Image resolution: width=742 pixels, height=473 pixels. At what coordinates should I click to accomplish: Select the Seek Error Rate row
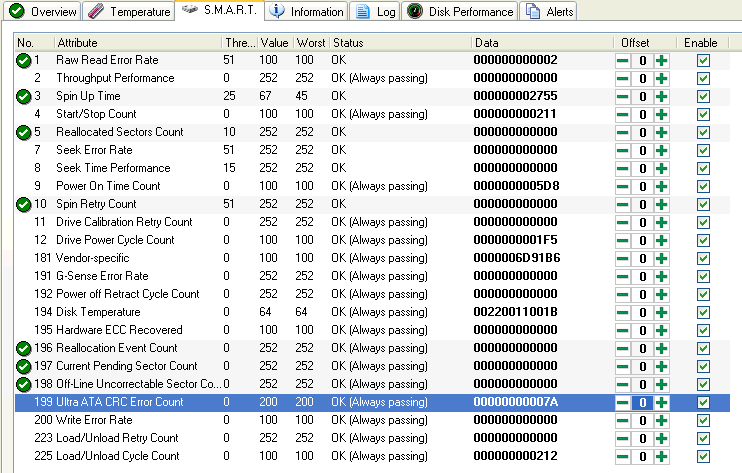(x=372, y=150)
